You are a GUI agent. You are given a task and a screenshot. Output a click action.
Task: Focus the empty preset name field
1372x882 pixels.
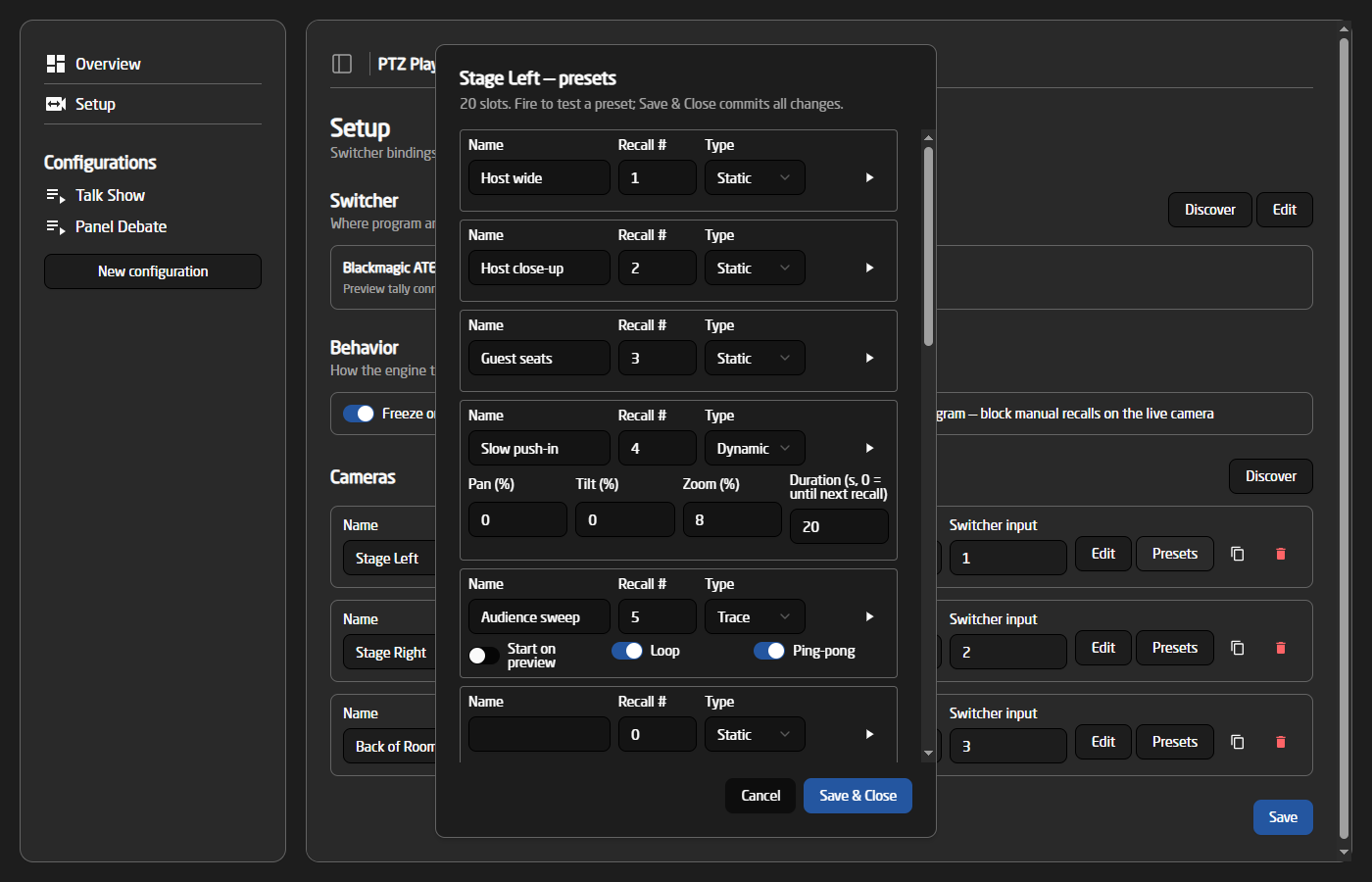click(539, 734)
